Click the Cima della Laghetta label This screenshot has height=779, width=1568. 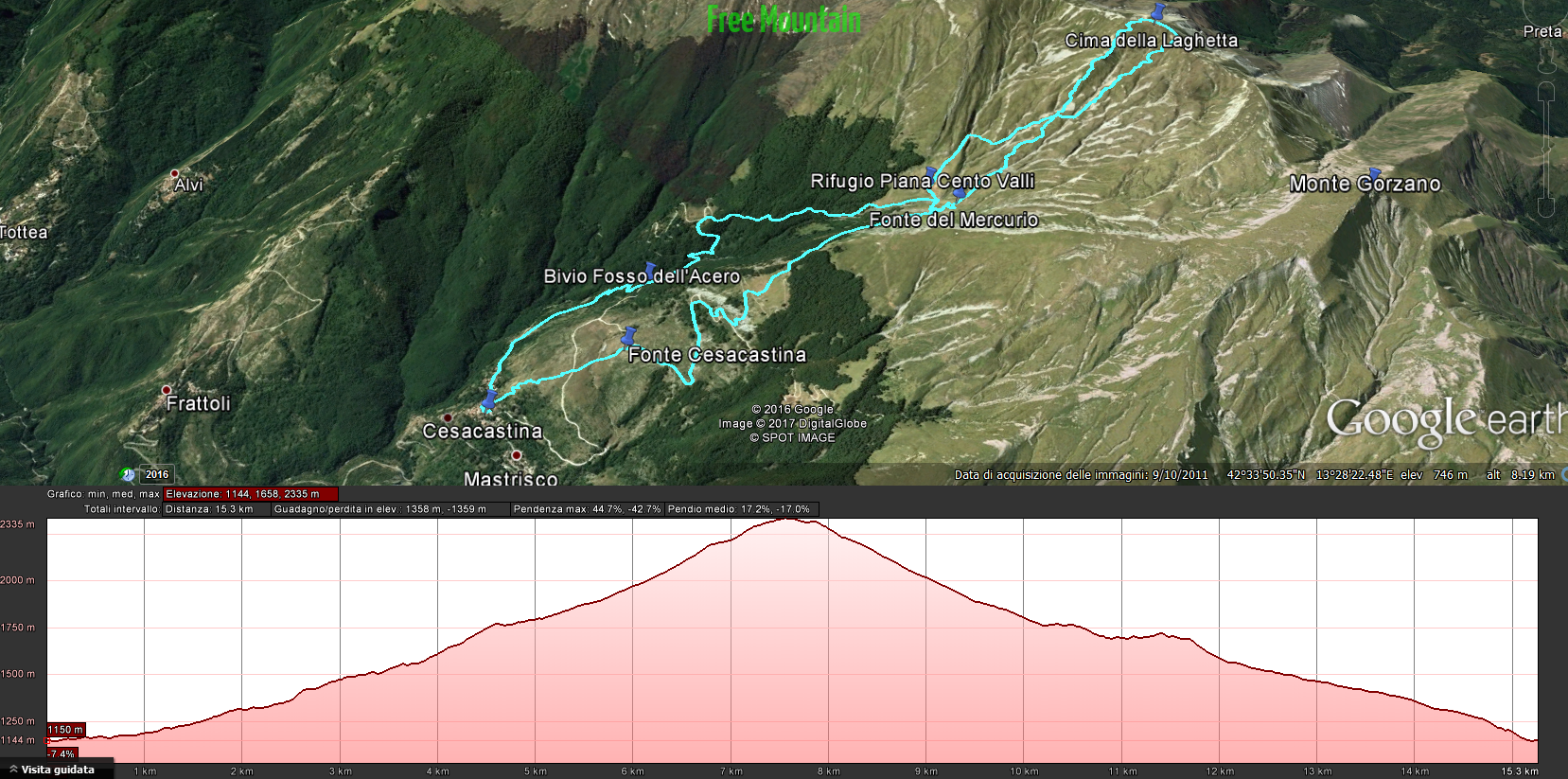click(x=1152, y=40)
